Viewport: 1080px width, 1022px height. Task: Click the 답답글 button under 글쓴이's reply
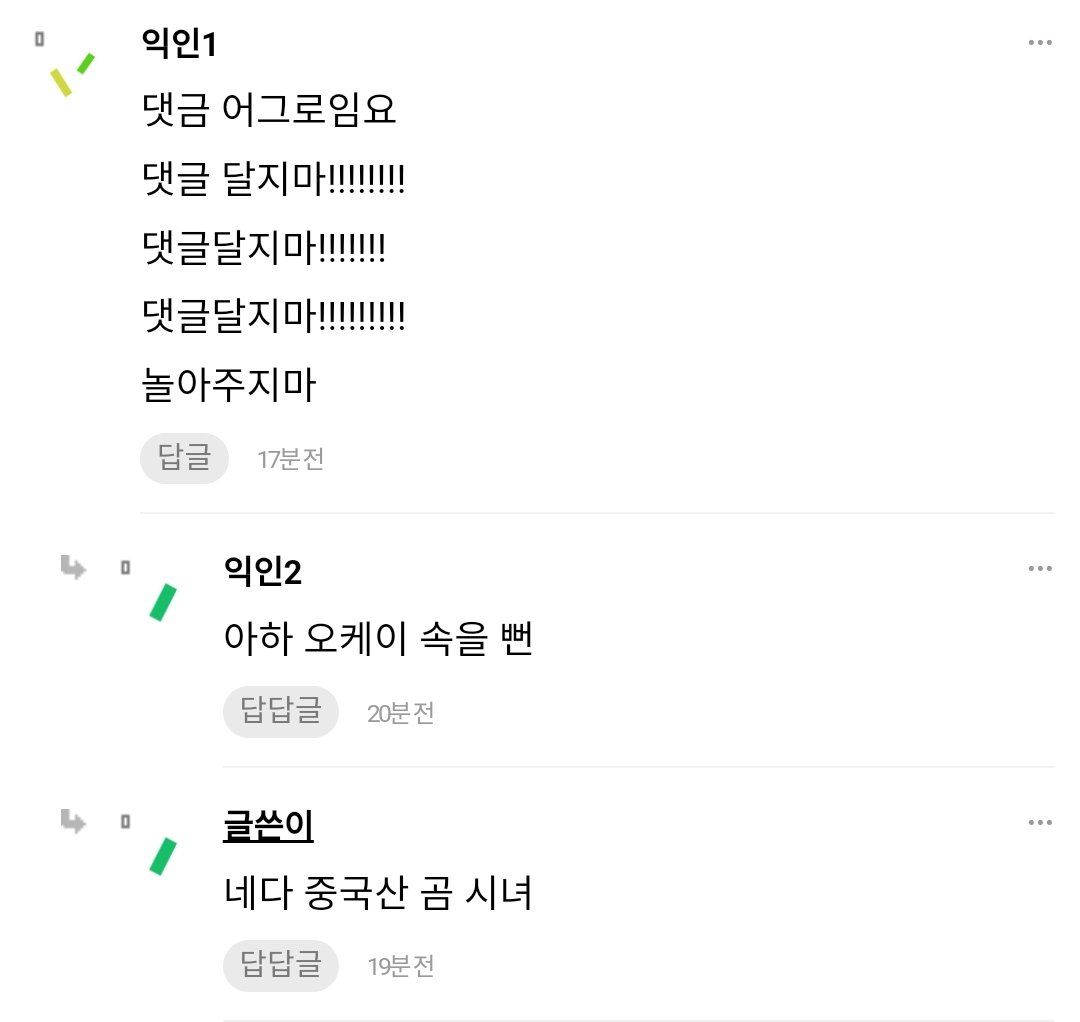click(281, 966)
